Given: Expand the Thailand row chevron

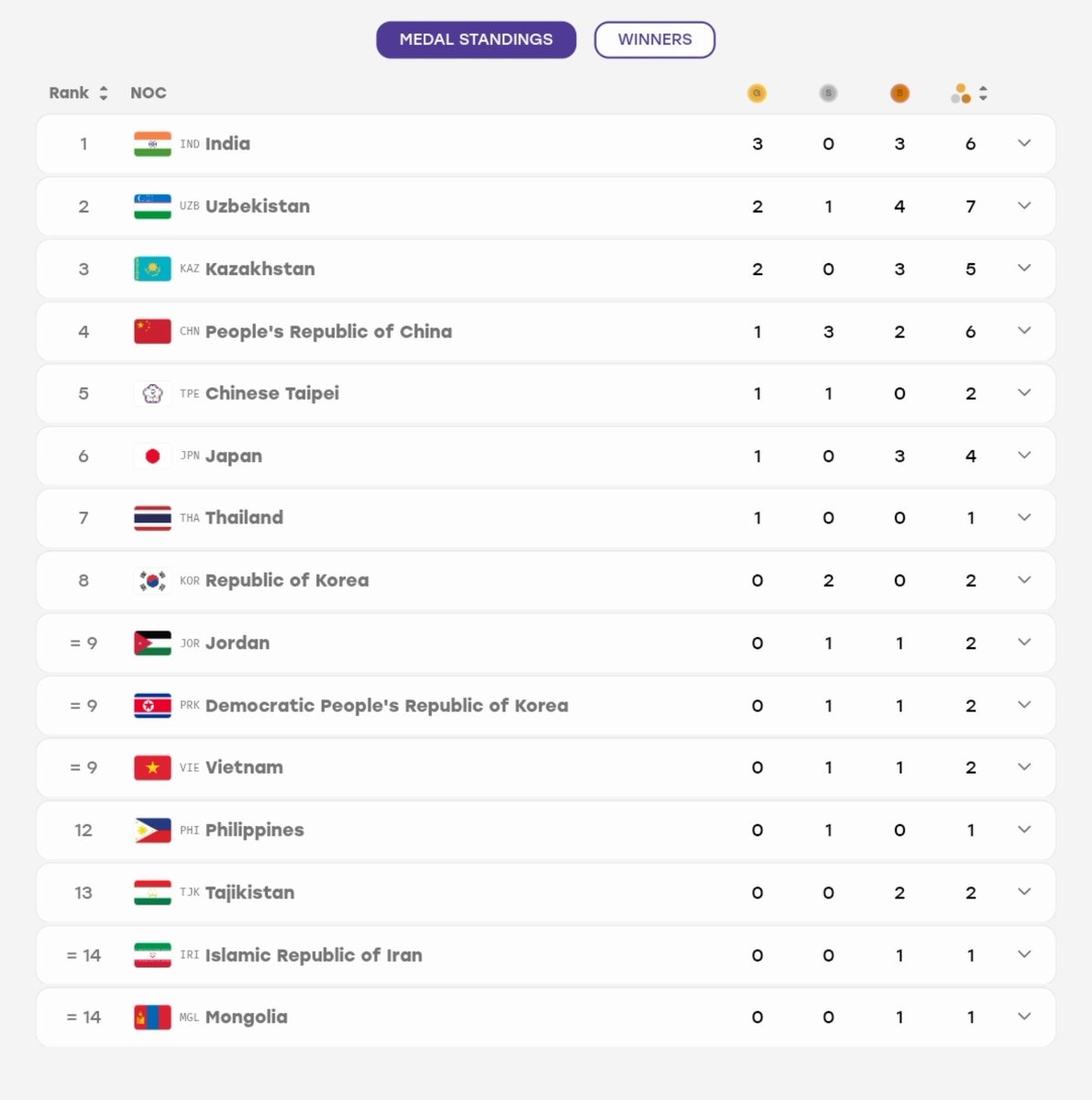Looking at the screenshot, I should pos(1024,517).
